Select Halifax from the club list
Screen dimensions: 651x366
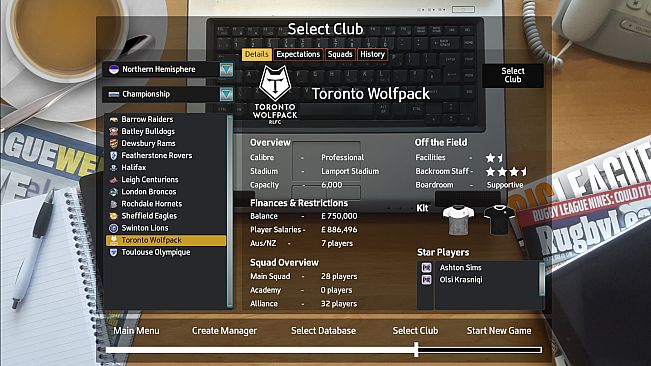tap(166, 168)
